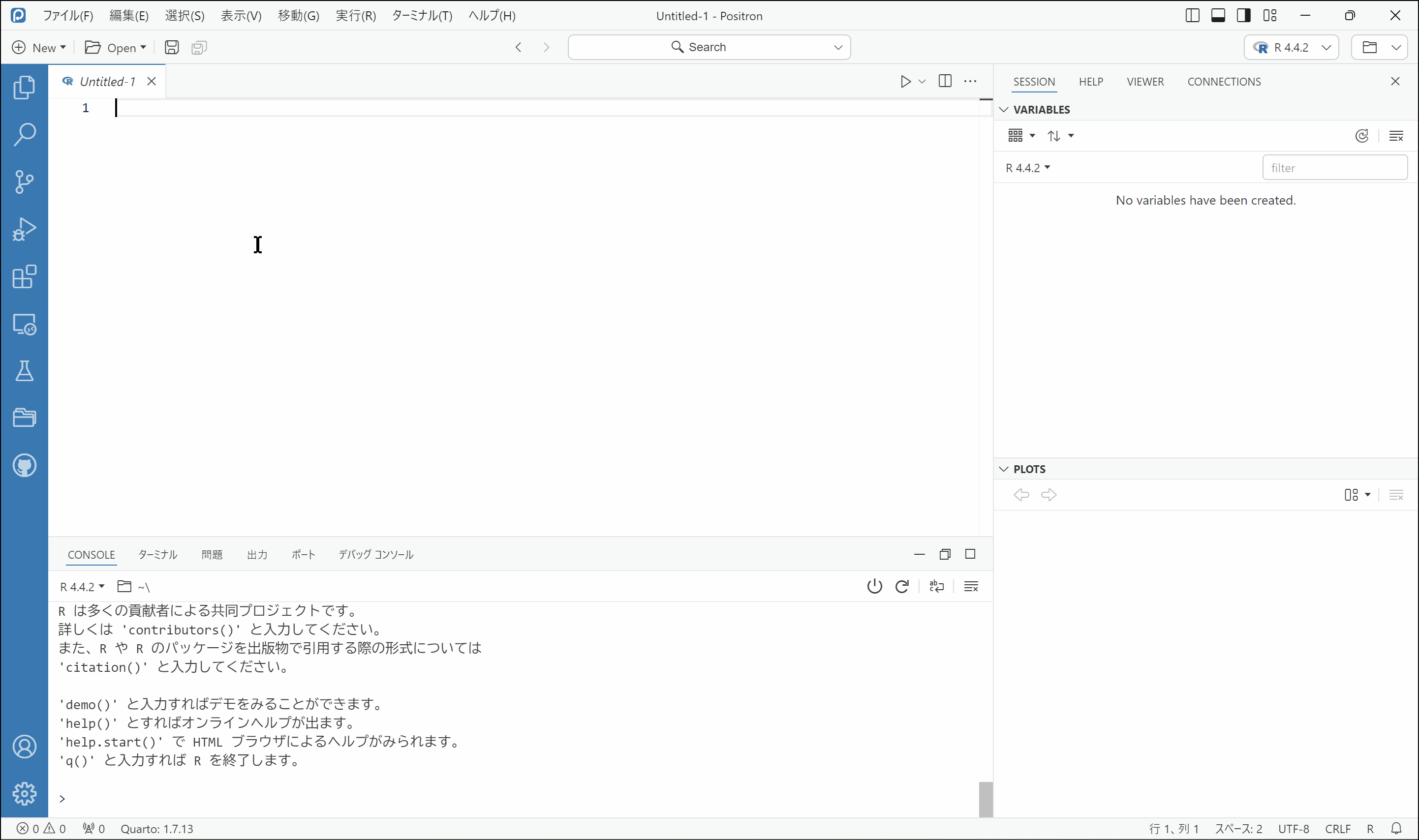Open the Testing flask icon
Viewport: 1419px width, 840px height.
[x=24, y=371]
